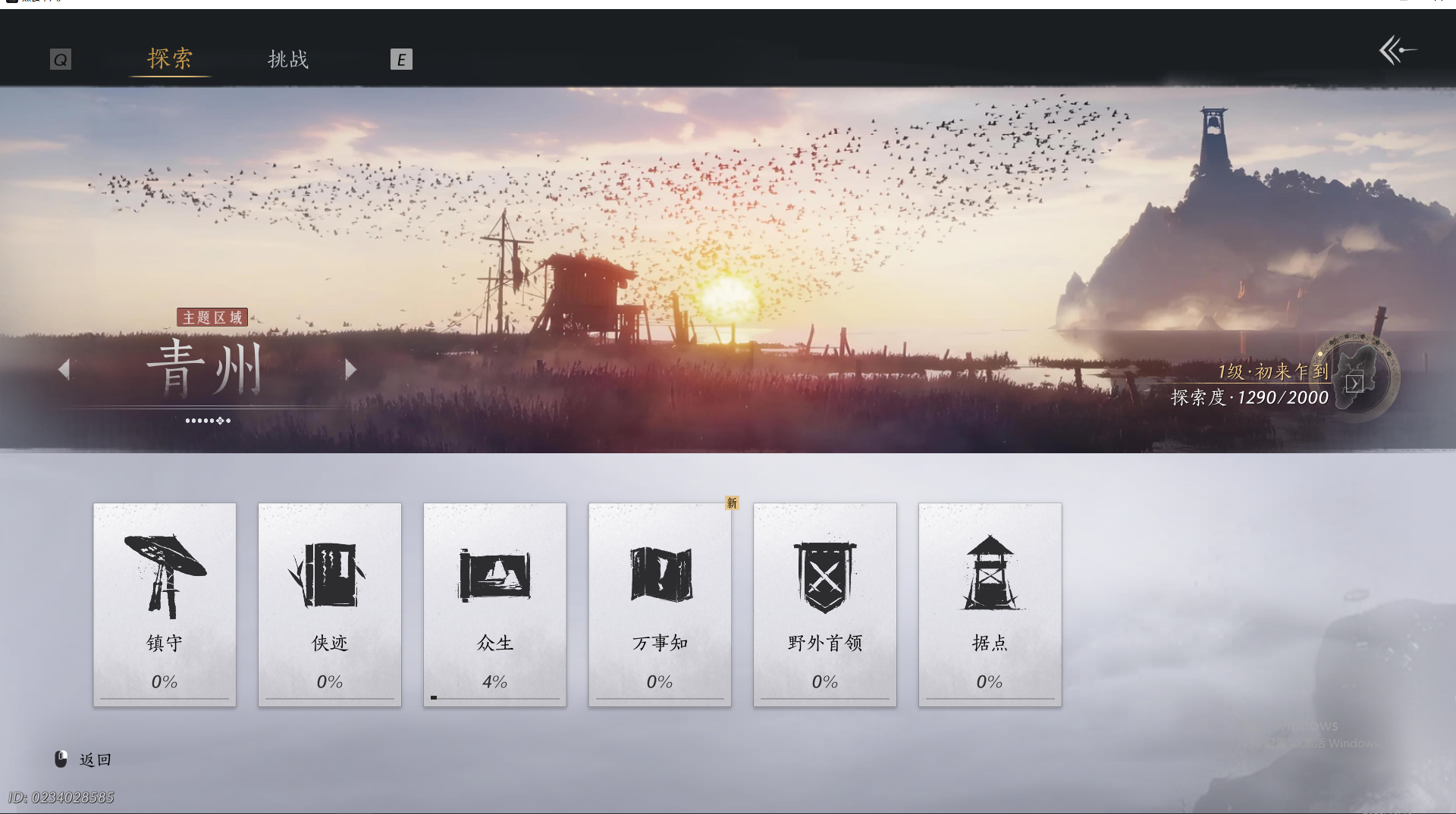Click the 青州 region title
The image size is (1456, 814).
click(205, 368)
